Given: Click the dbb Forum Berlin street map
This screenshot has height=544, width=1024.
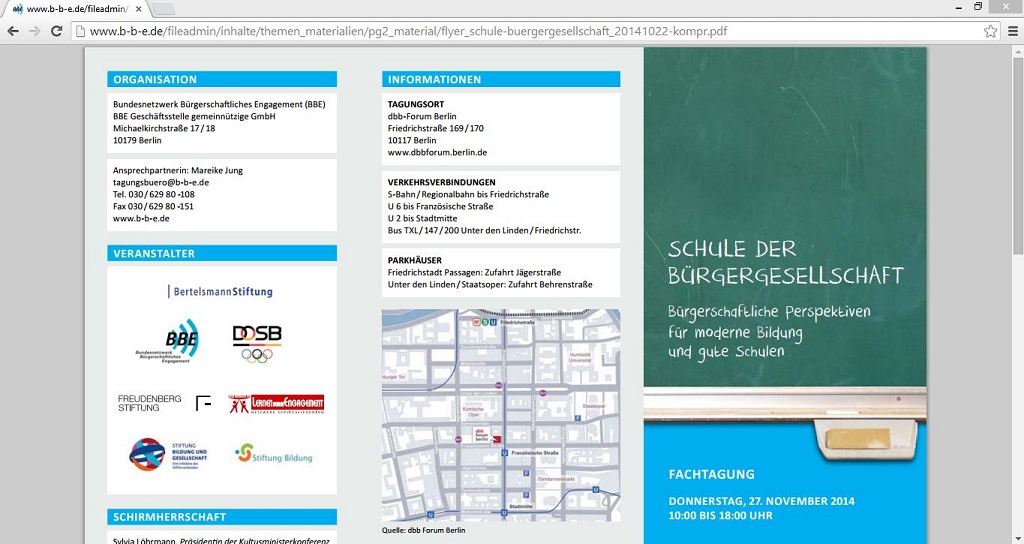Looking at the screenshot, I should 500,415.
